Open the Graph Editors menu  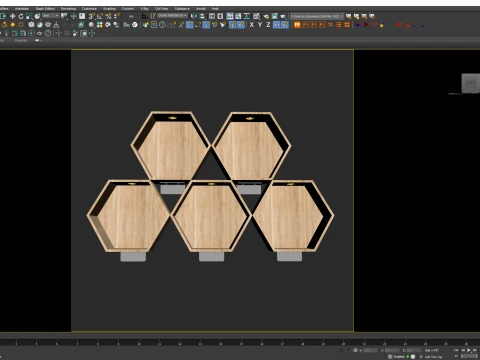pos(45,8)
